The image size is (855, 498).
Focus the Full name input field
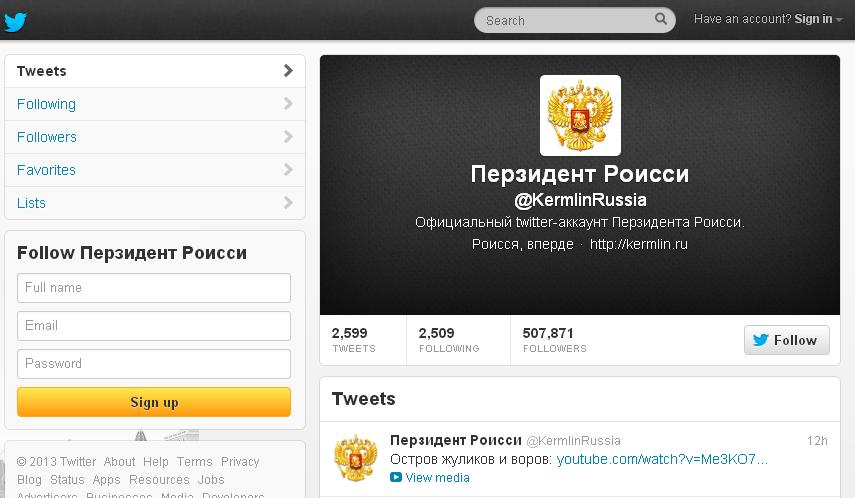tap(154, 287)
